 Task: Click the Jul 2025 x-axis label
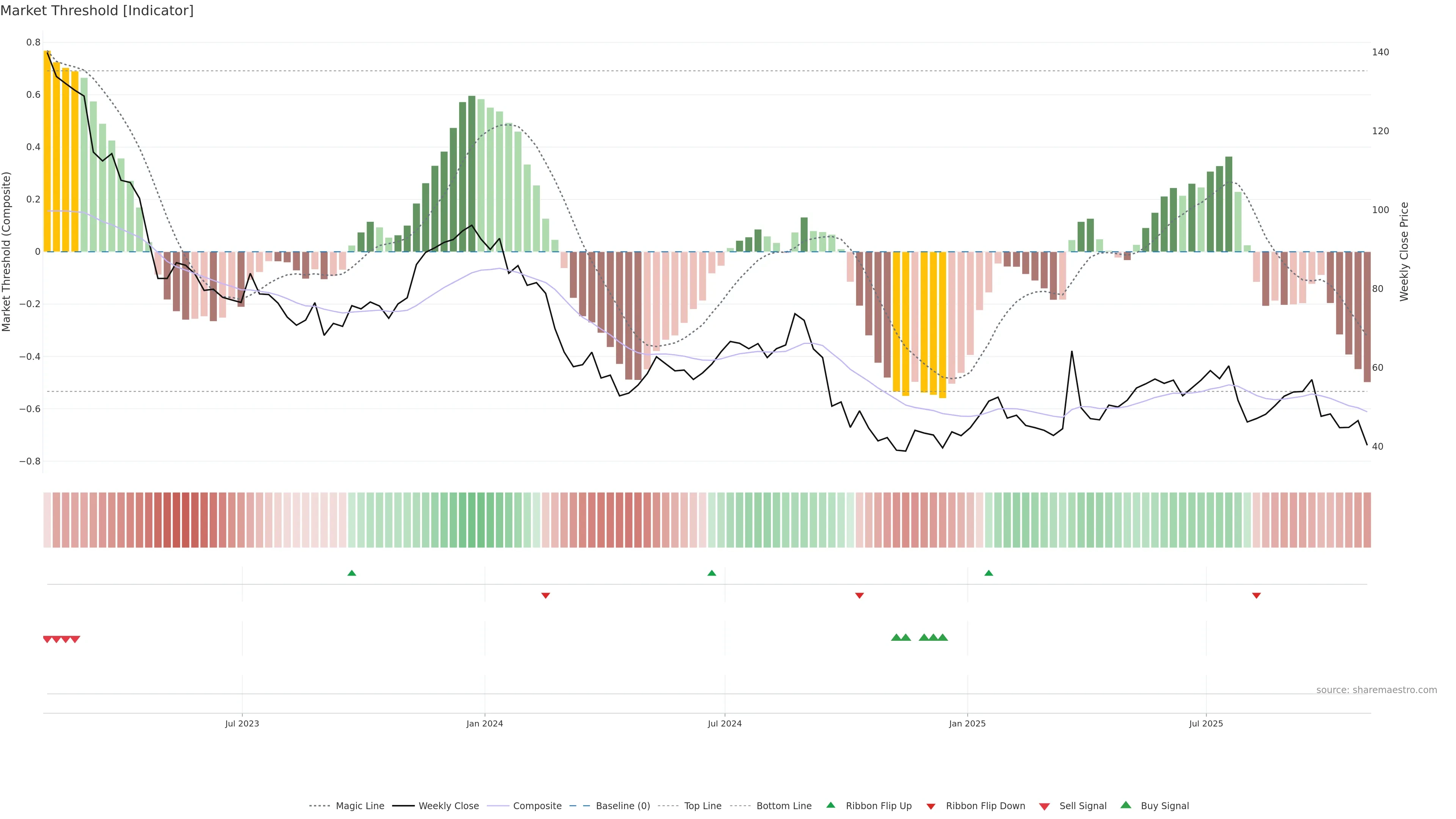click(1206, 723)
